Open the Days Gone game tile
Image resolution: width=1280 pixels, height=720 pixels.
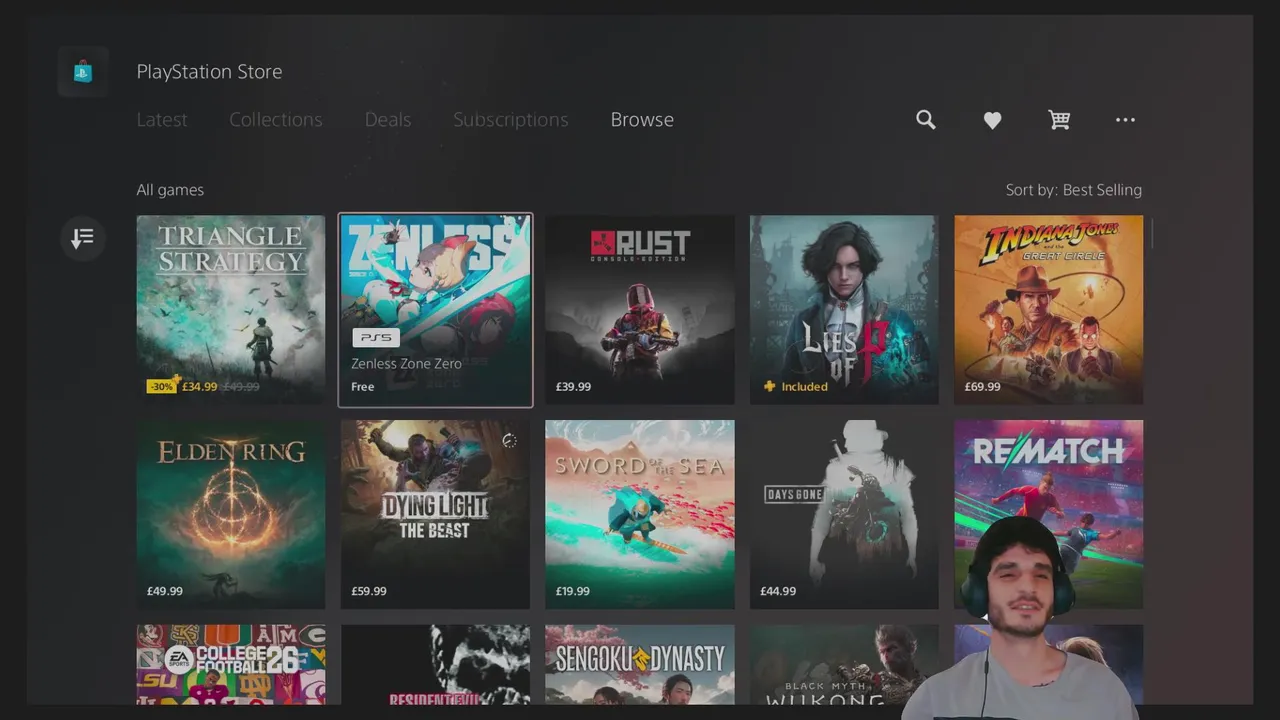[x=844, y=514]
